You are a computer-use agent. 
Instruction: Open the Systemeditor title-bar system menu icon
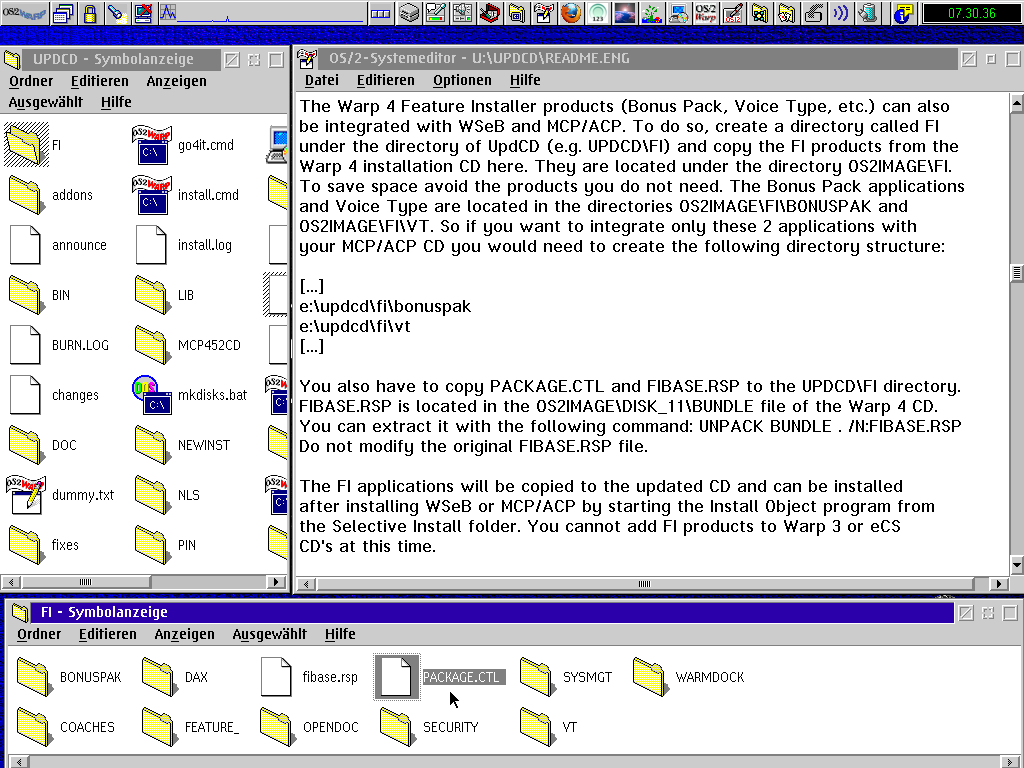pos(307,59)
